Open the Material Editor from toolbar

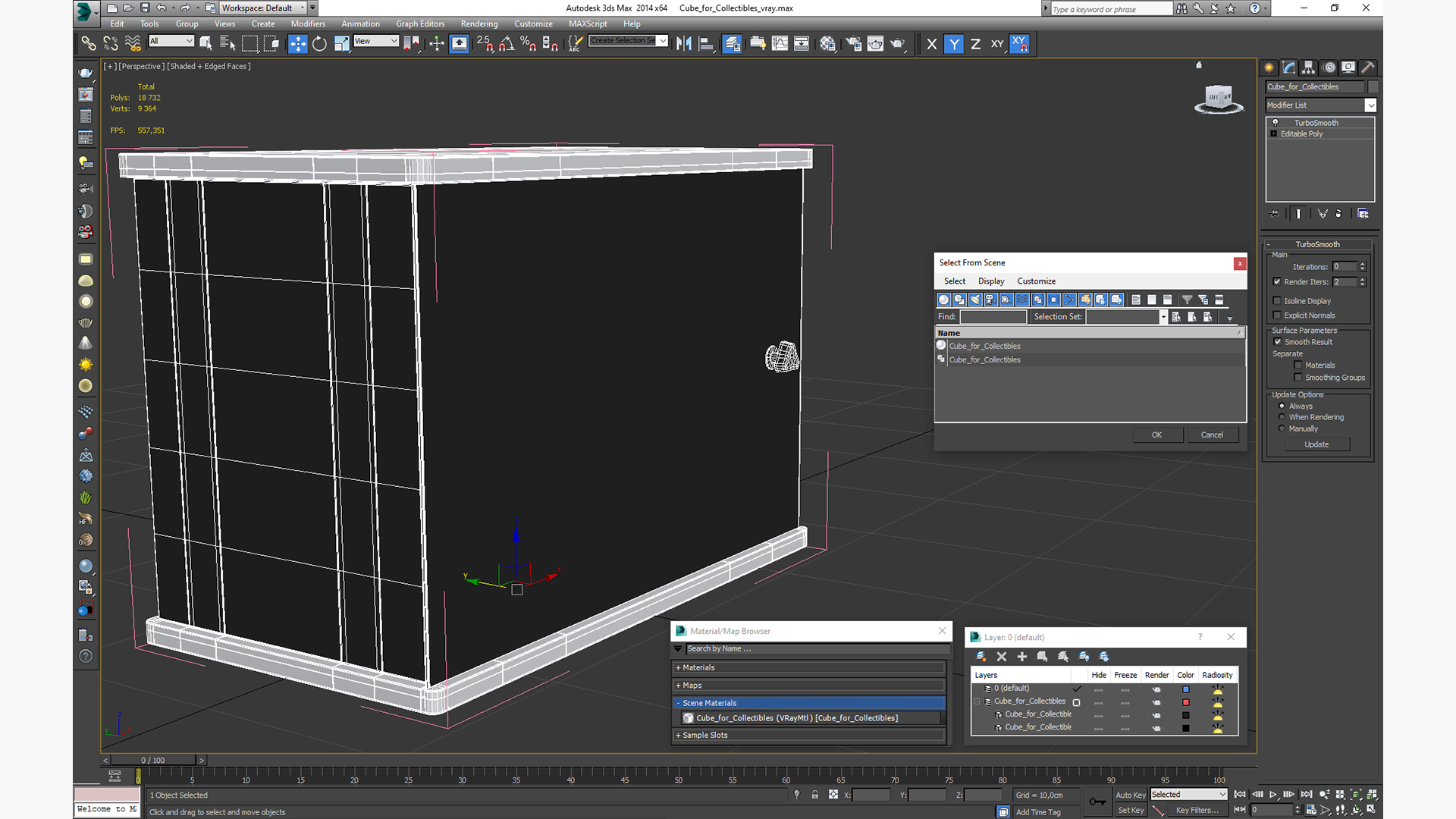[827, 44]
